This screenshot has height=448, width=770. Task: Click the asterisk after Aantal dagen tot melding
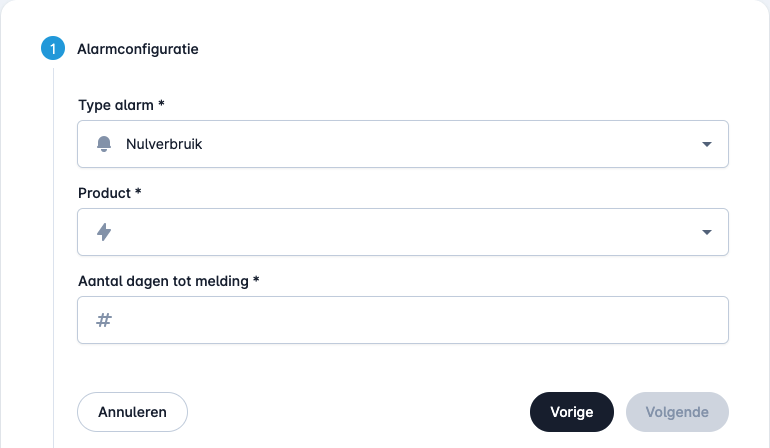[256, 279]
